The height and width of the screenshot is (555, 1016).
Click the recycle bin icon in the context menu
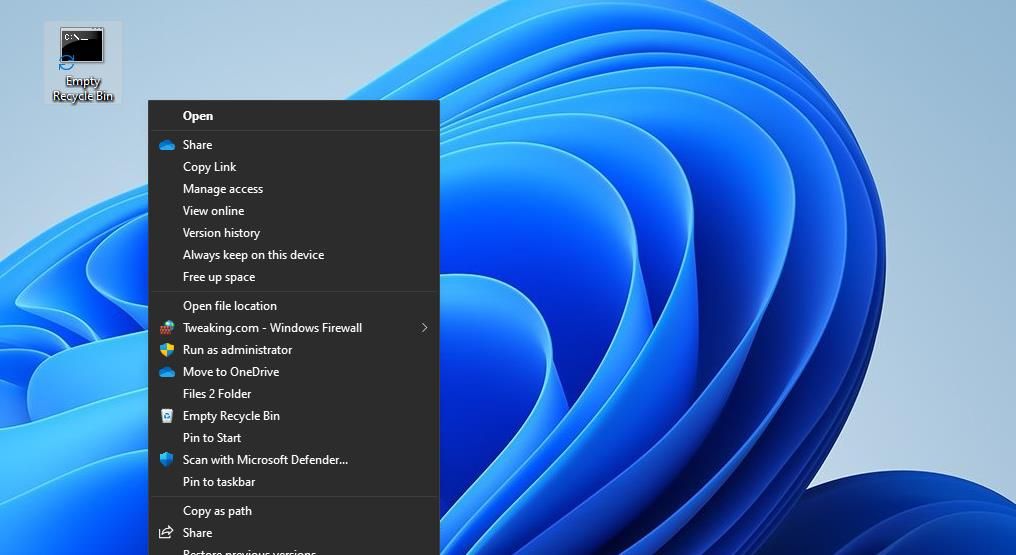167,416
